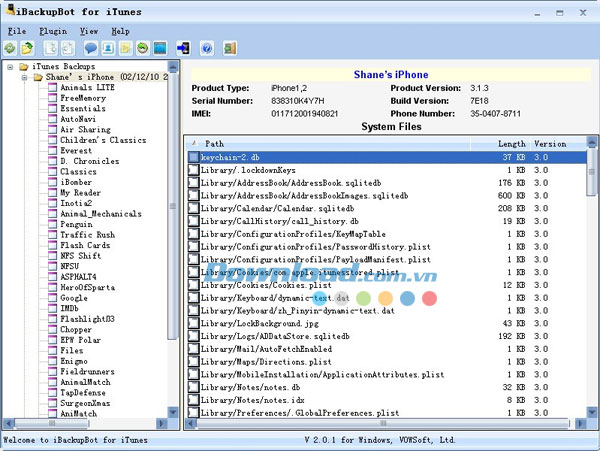Select the ASPHALT4 tree entry

click(x=78, y=277)
